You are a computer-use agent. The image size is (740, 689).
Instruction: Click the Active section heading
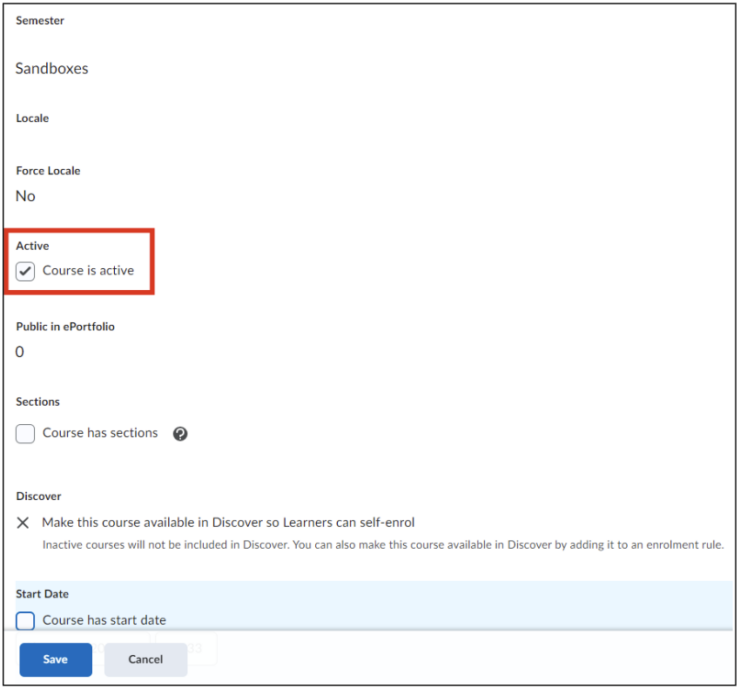[32, 246]
